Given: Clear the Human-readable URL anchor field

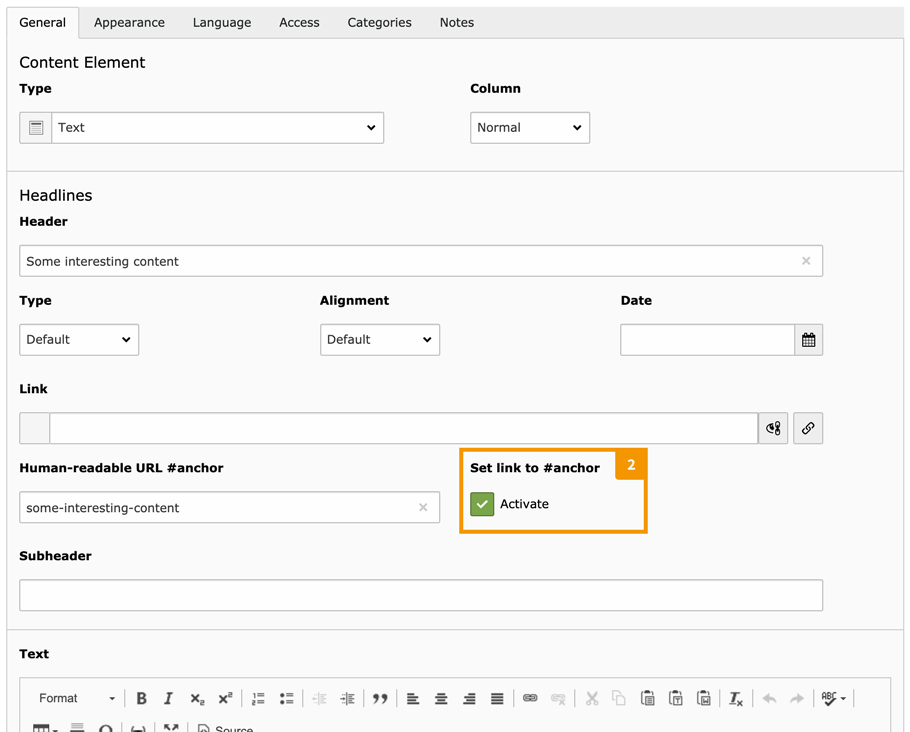Looking at the screenshot, I should (x=423, y=507).
